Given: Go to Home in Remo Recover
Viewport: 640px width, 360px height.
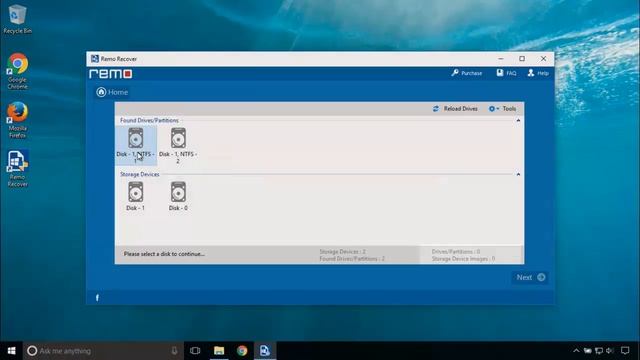Looking at the screenshot, I should (x=112, y=92).
